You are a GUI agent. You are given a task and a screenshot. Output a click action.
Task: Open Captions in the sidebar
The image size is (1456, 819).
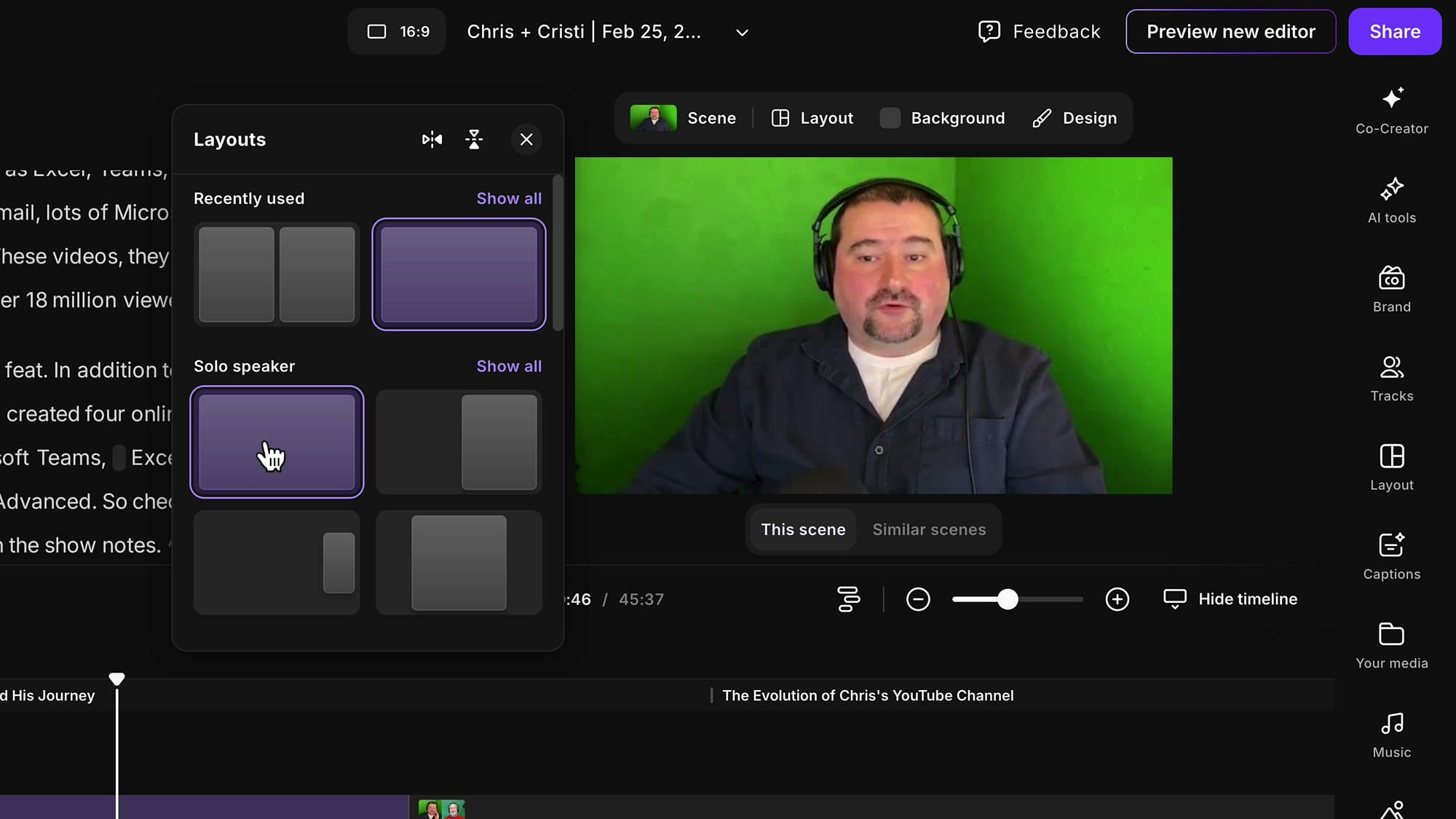pyautogui.click(x=1391, y=556)
